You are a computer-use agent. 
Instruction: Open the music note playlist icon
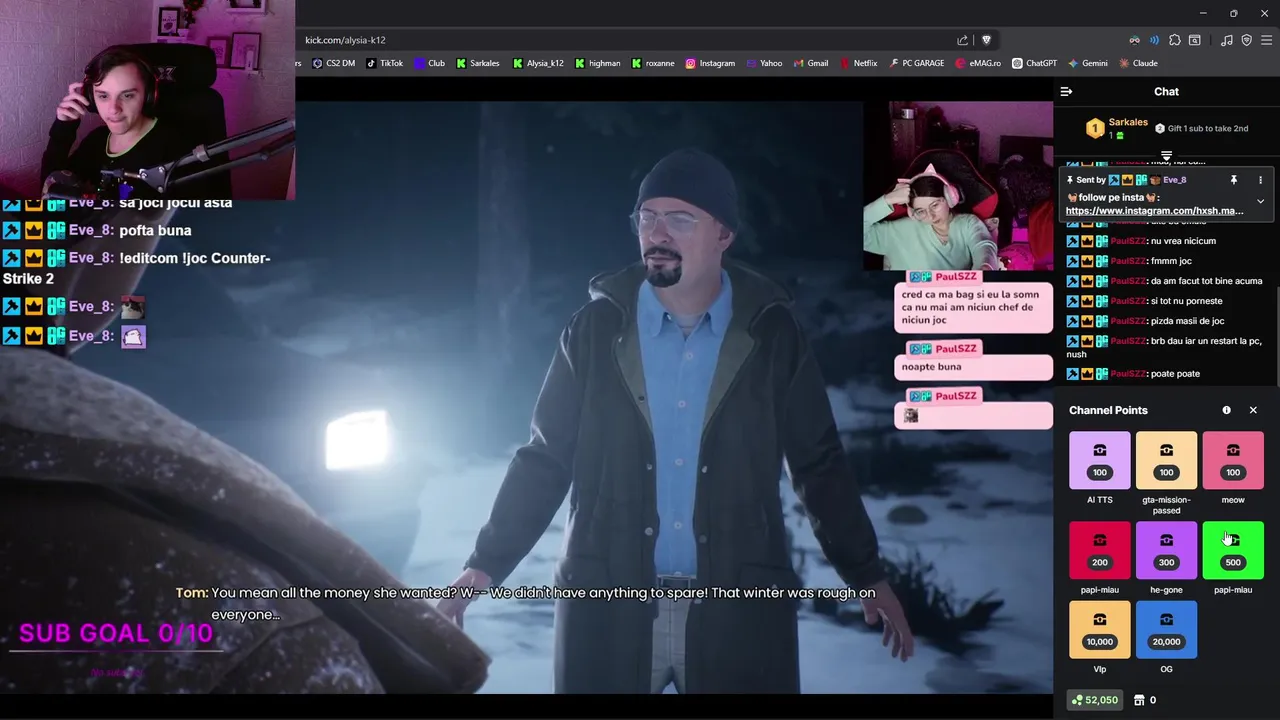[1227, 40]
